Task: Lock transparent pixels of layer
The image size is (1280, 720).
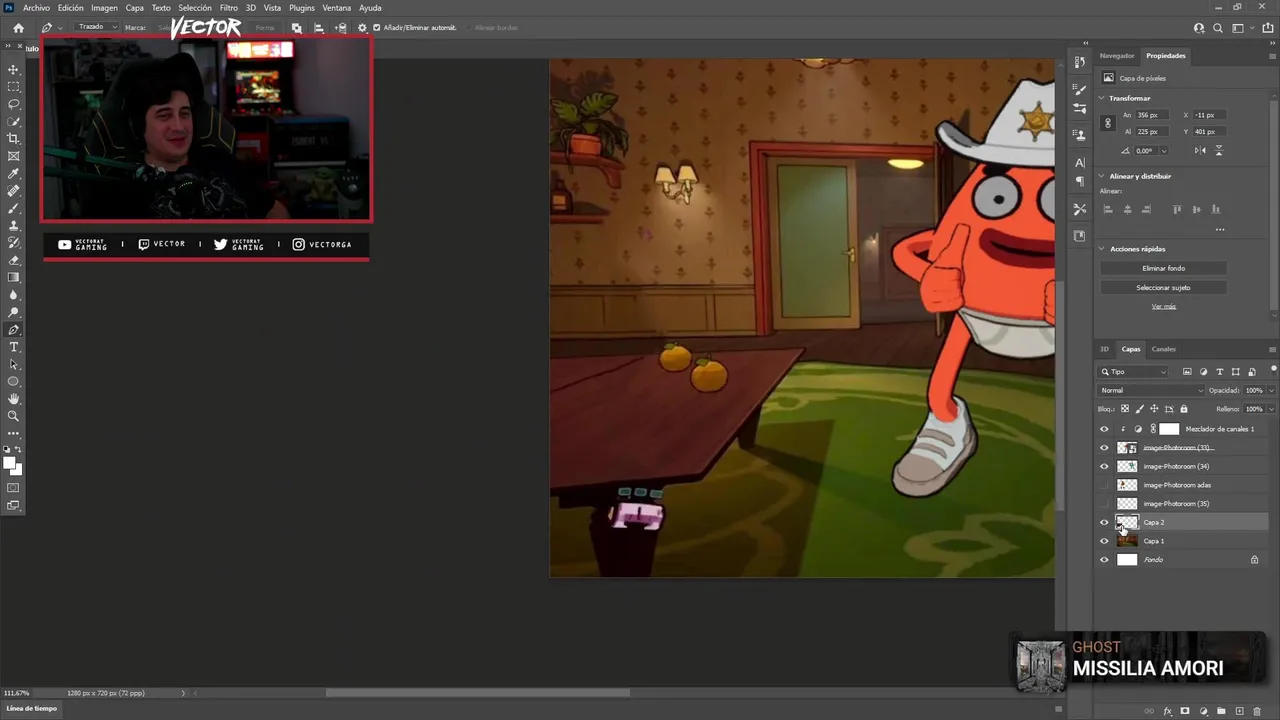Action: pyautogui.click(x=1124, y=409)
